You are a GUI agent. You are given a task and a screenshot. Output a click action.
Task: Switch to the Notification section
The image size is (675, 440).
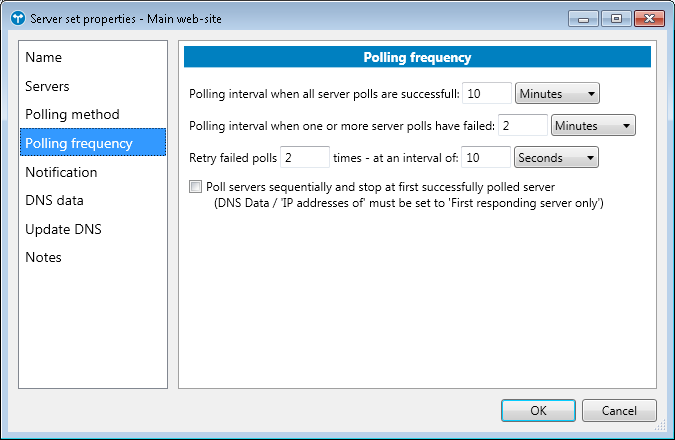click(x=61, y=172)
